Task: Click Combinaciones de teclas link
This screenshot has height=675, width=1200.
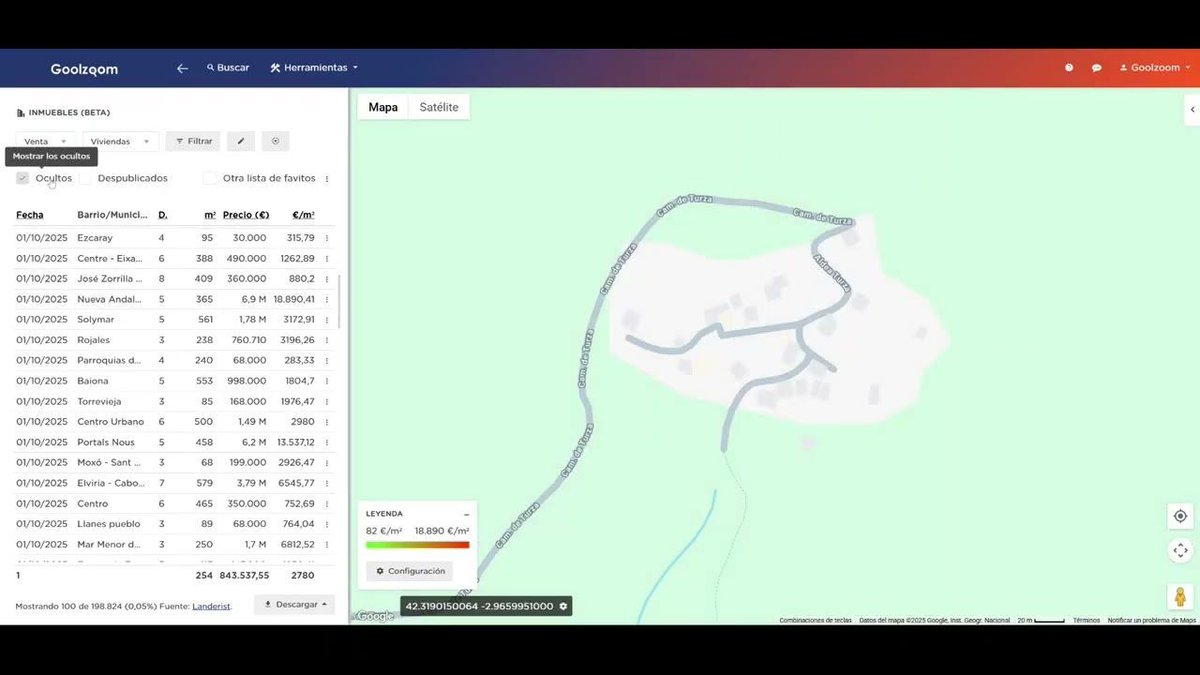Action: pyautogui.click(x=815, y=620)
